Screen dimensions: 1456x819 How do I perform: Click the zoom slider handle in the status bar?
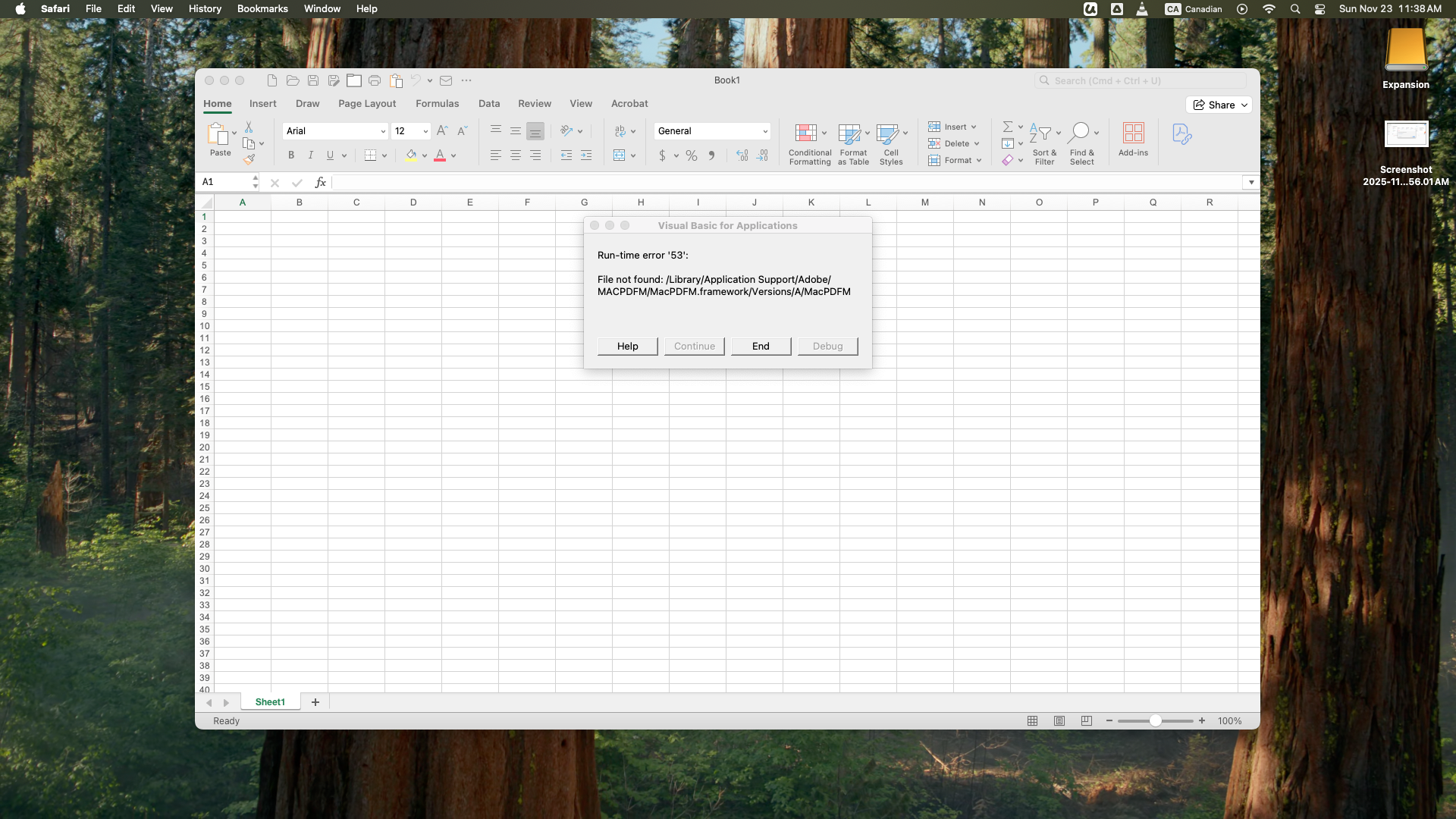coord(1155,721)
